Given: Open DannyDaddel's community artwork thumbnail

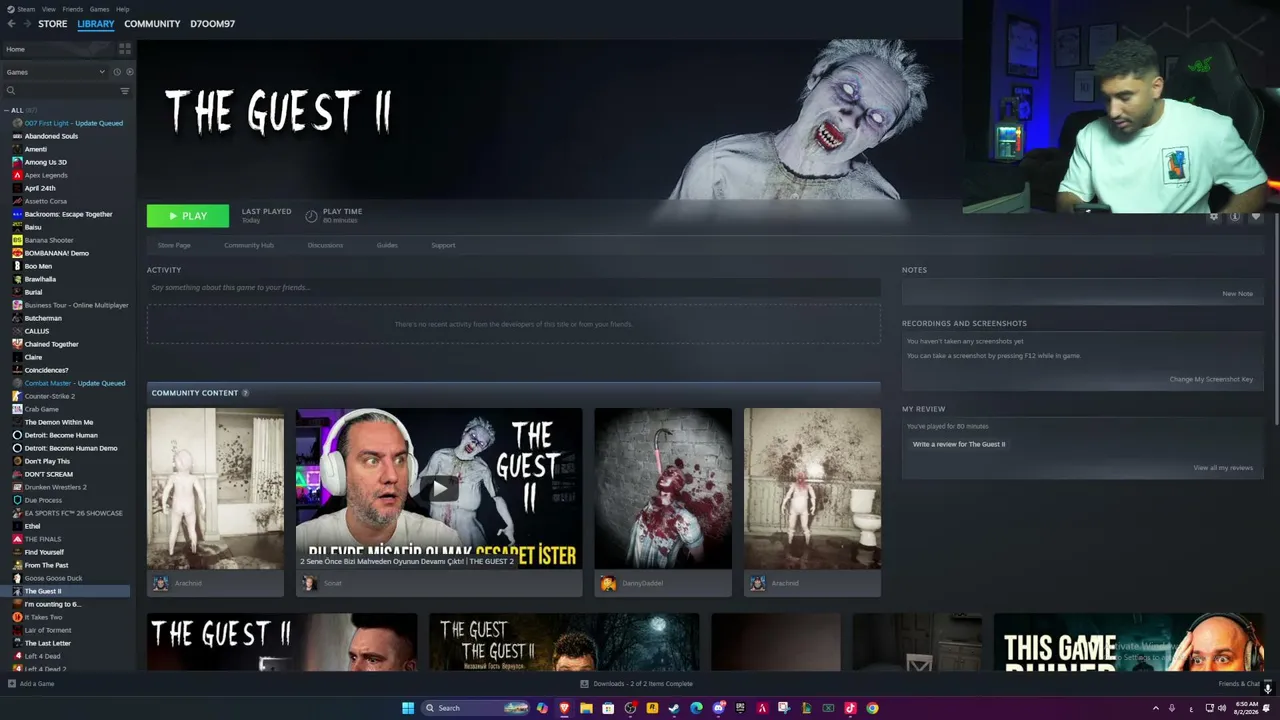Looking at the screenshot, I should click(663, 488).
